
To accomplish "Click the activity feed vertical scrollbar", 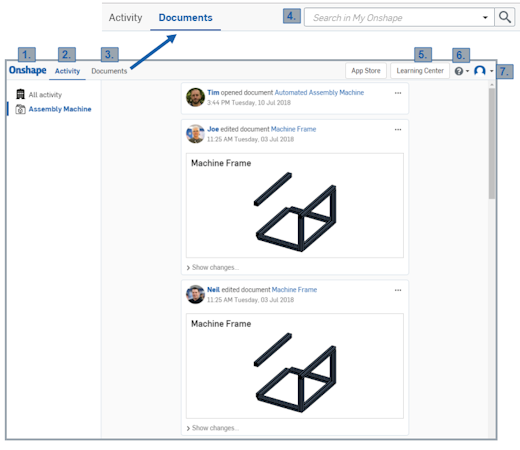I will point(492,143).
